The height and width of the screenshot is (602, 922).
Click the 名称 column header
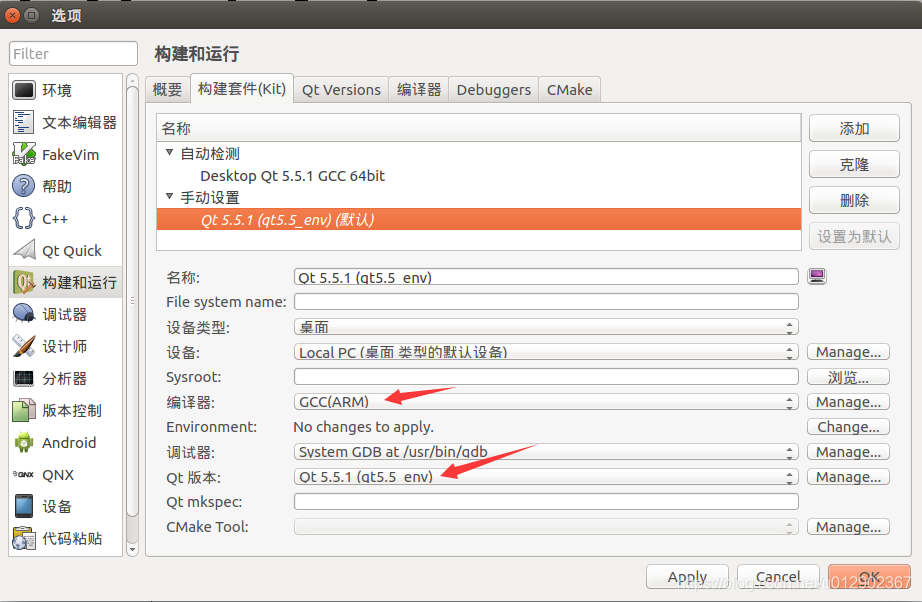479,128
